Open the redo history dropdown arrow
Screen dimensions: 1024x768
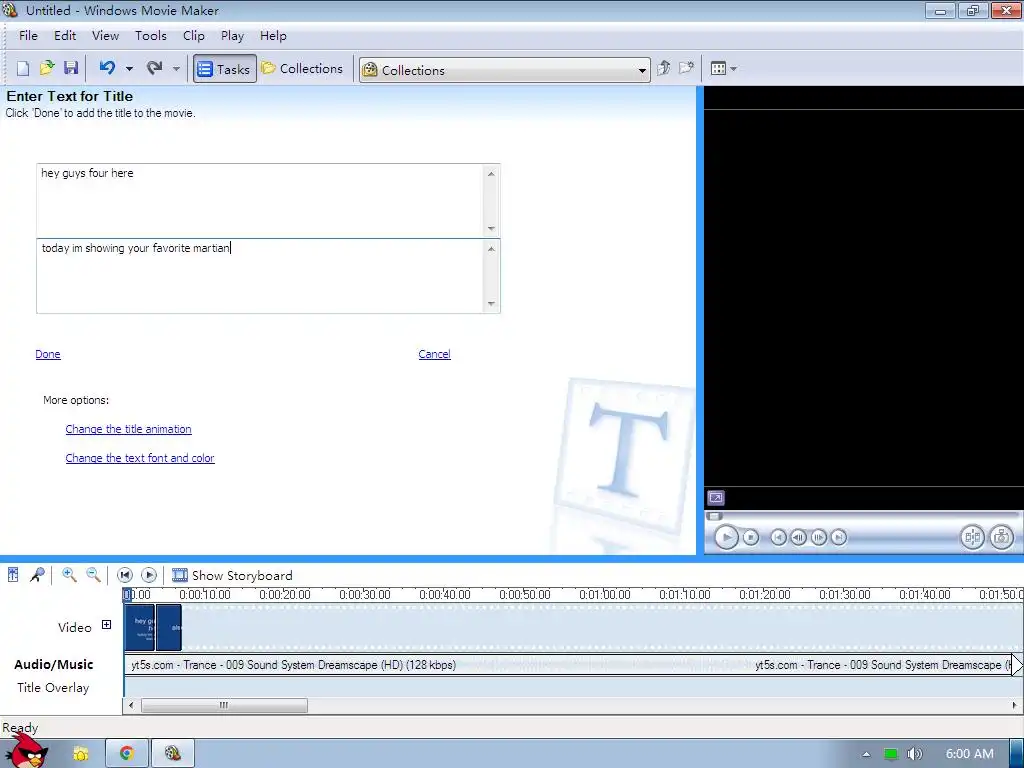click(176, 69)
